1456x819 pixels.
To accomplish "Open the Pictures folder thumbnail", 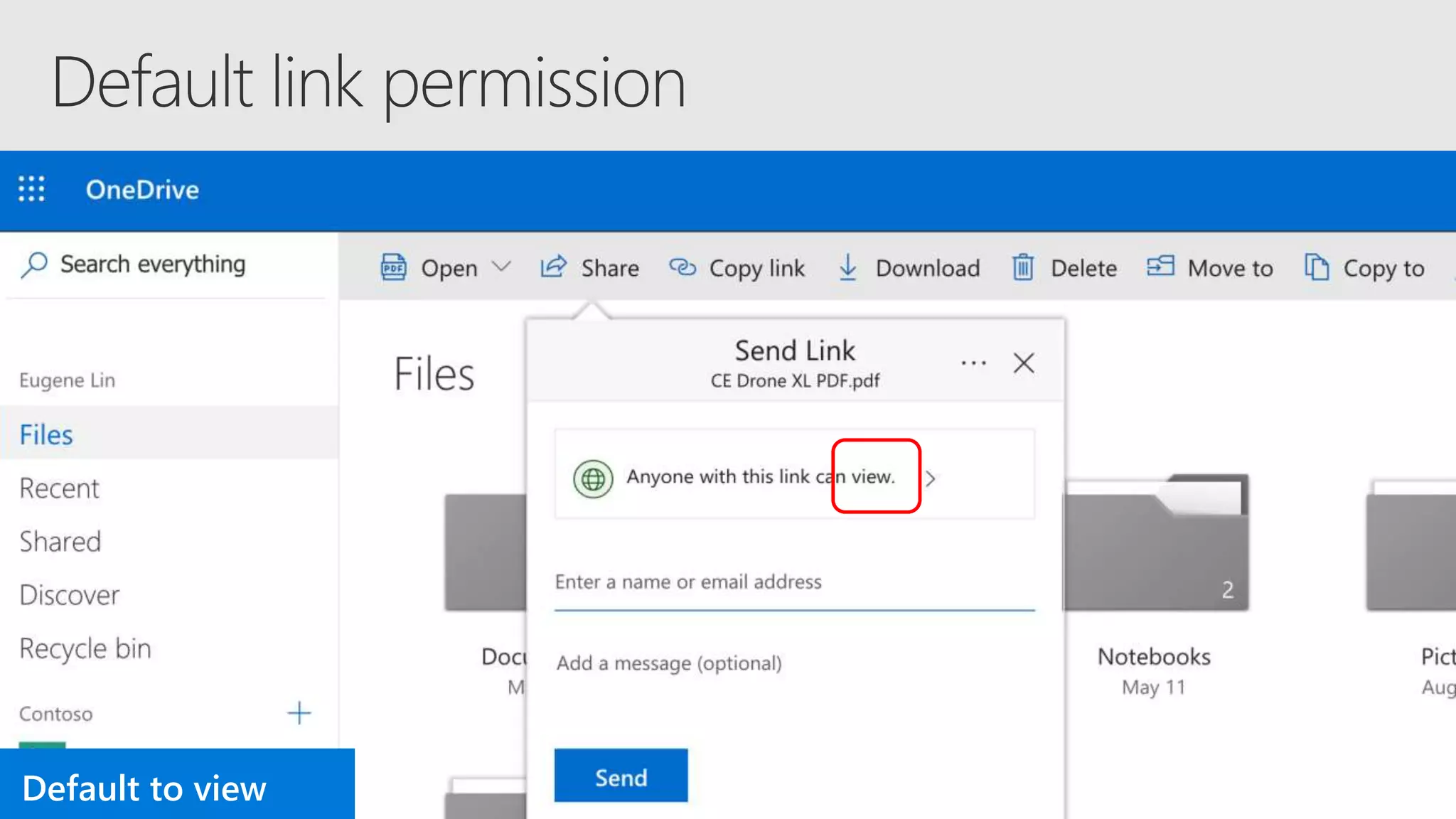I will 1411,545.
